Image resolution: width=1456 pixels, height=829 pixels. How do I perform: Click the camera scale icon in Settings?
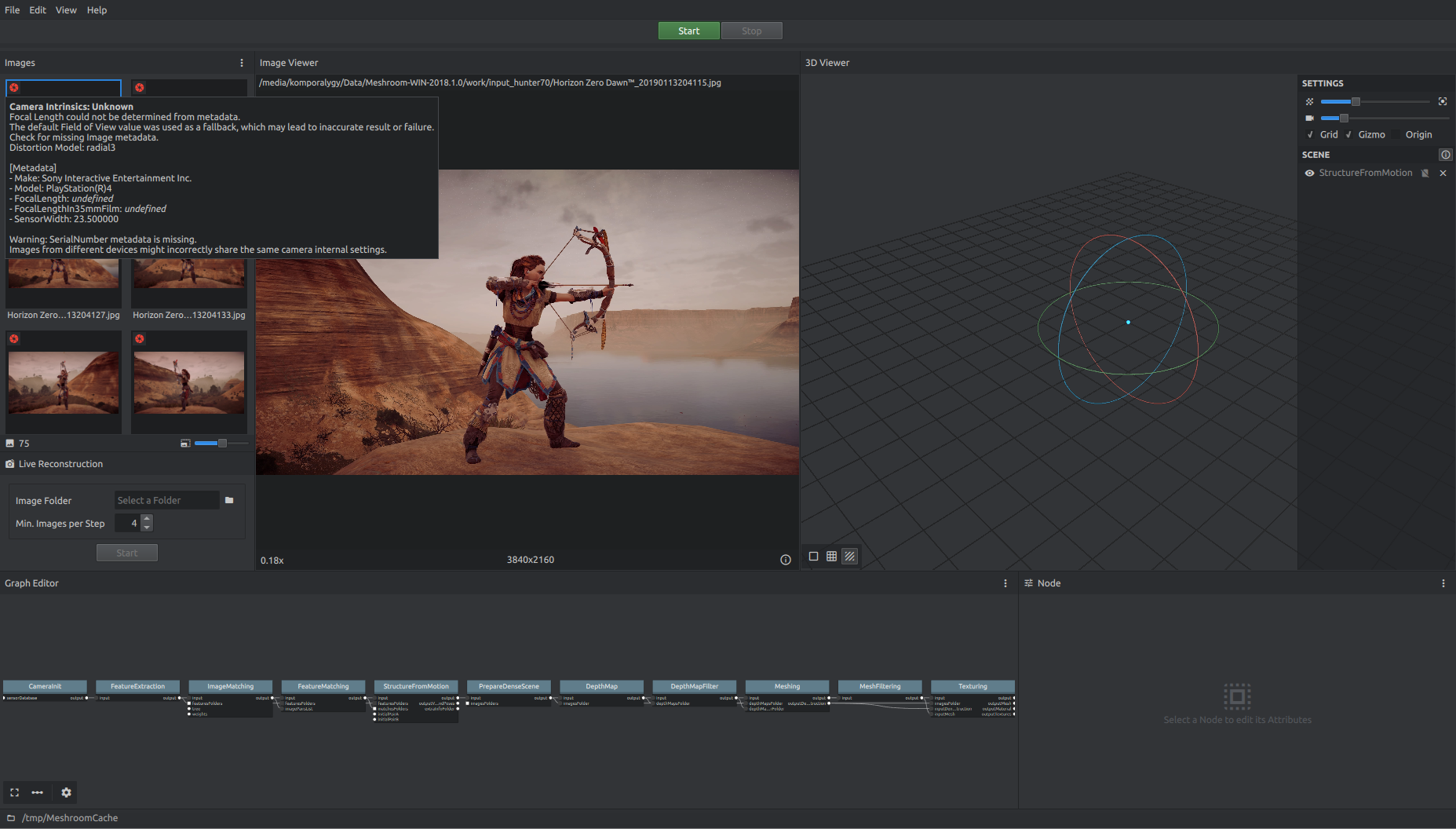coord(1309,119)
